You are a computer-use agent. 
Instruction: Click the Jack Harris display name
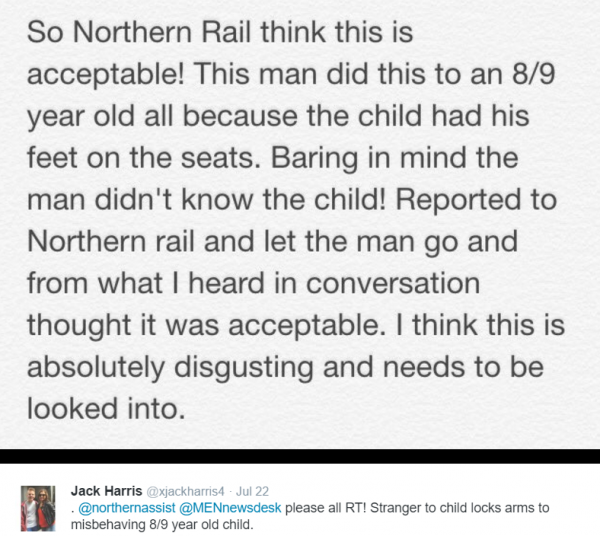click(106, 491)
